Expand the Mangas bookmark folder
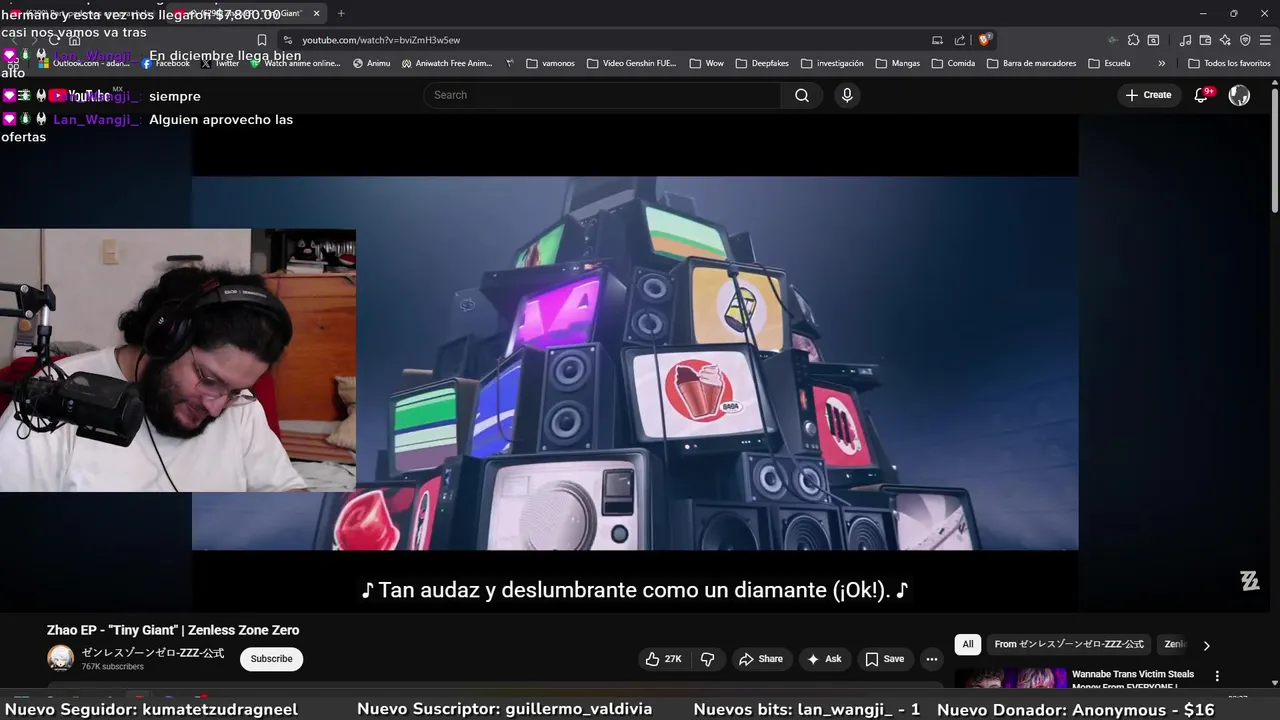Screen dimensions: 1280x720 [x=897, y=63]
